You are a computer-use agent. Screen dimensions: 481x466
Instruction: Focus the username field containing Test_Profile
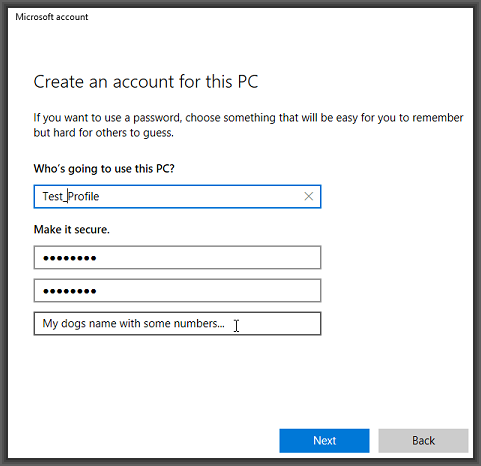click(177, 197)
